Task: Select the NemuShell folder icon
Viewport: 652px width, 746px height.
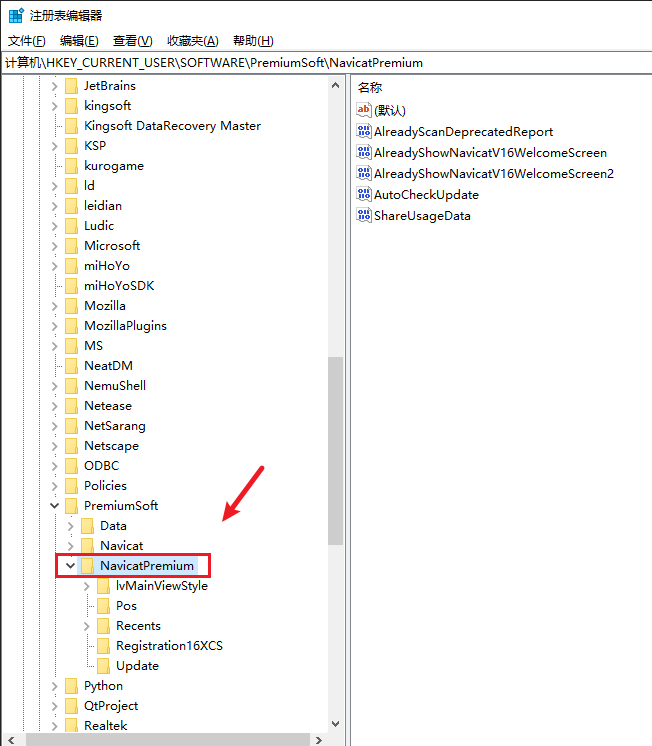Action: pyautogui.click(x=71, y=386)
